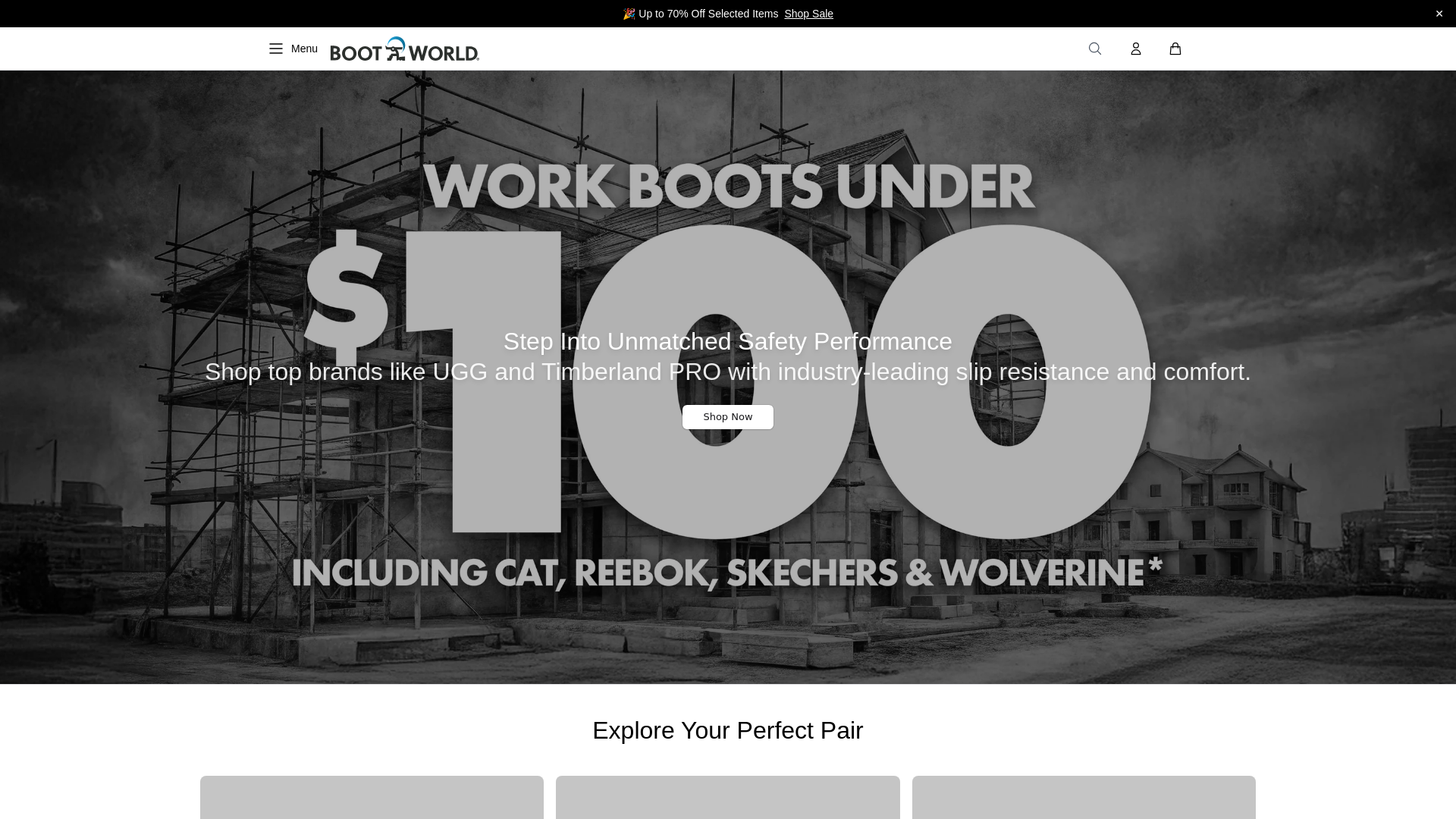Click the search magnifier icon
This screenshot has height=819, width=1456.
(1095, 49)
